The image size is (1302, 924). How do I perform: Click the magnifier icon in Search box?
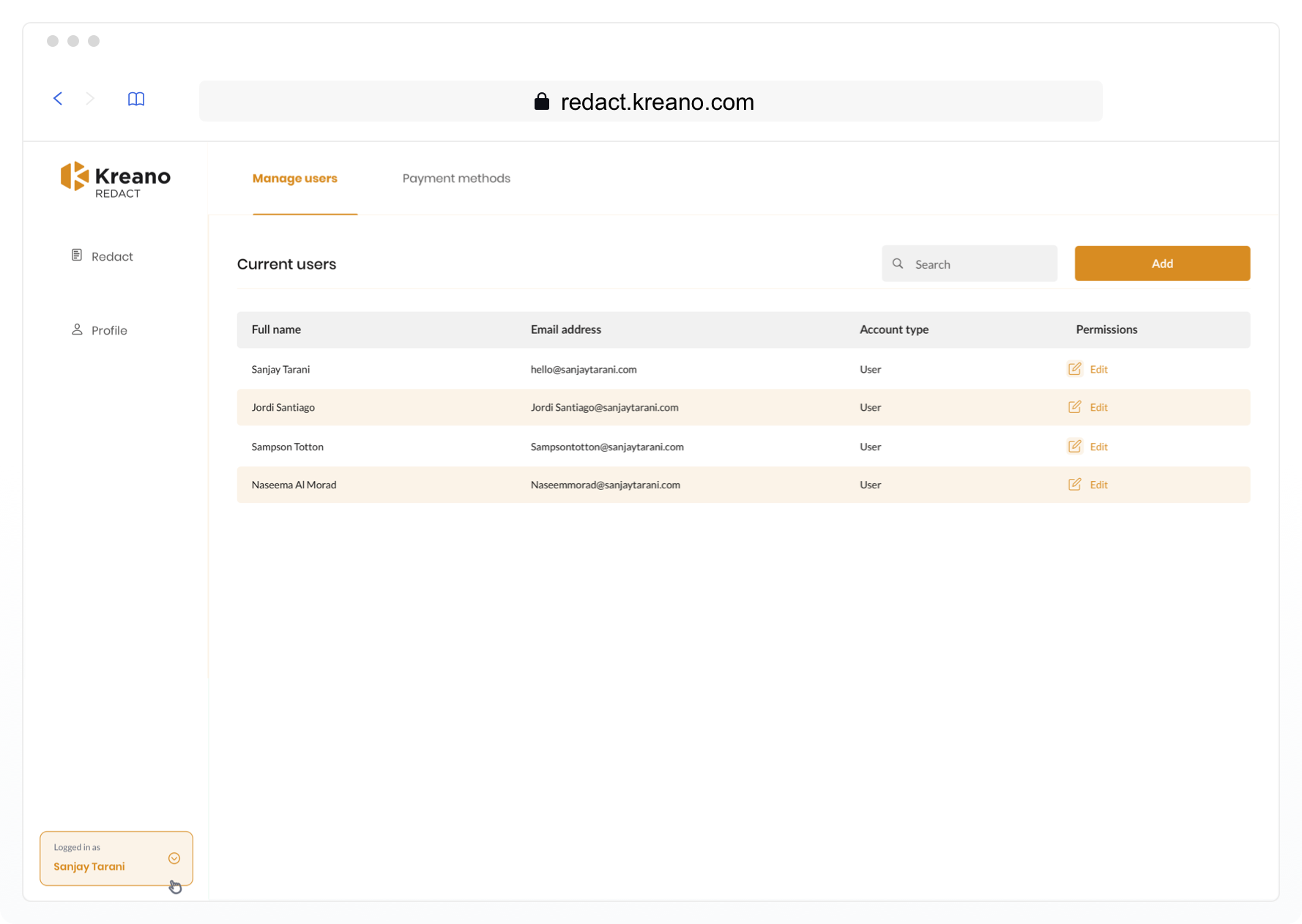coord(898,264)
